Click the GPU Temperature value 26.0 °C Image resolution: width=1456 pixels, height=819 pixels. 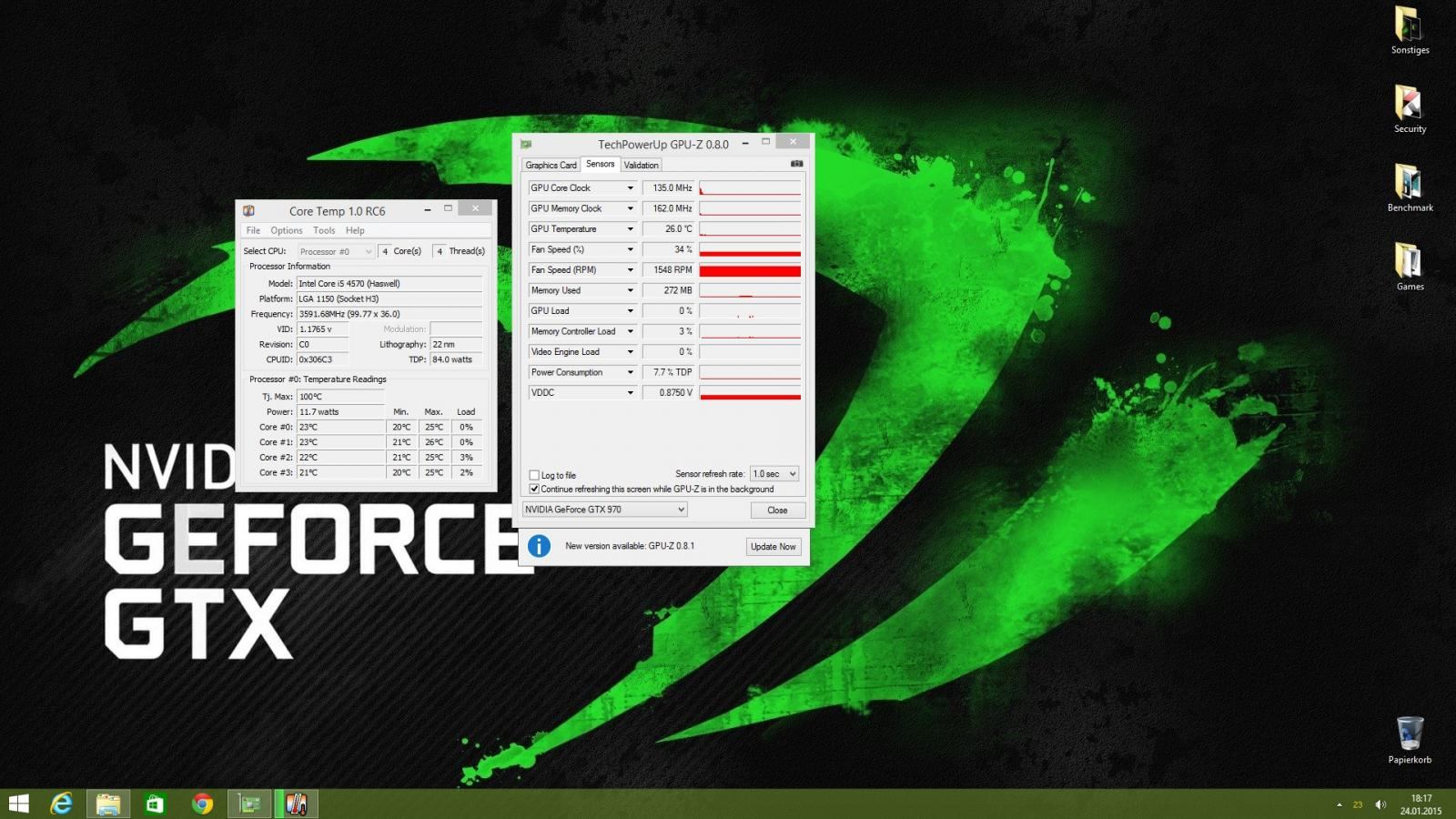(x=669, y=228)
